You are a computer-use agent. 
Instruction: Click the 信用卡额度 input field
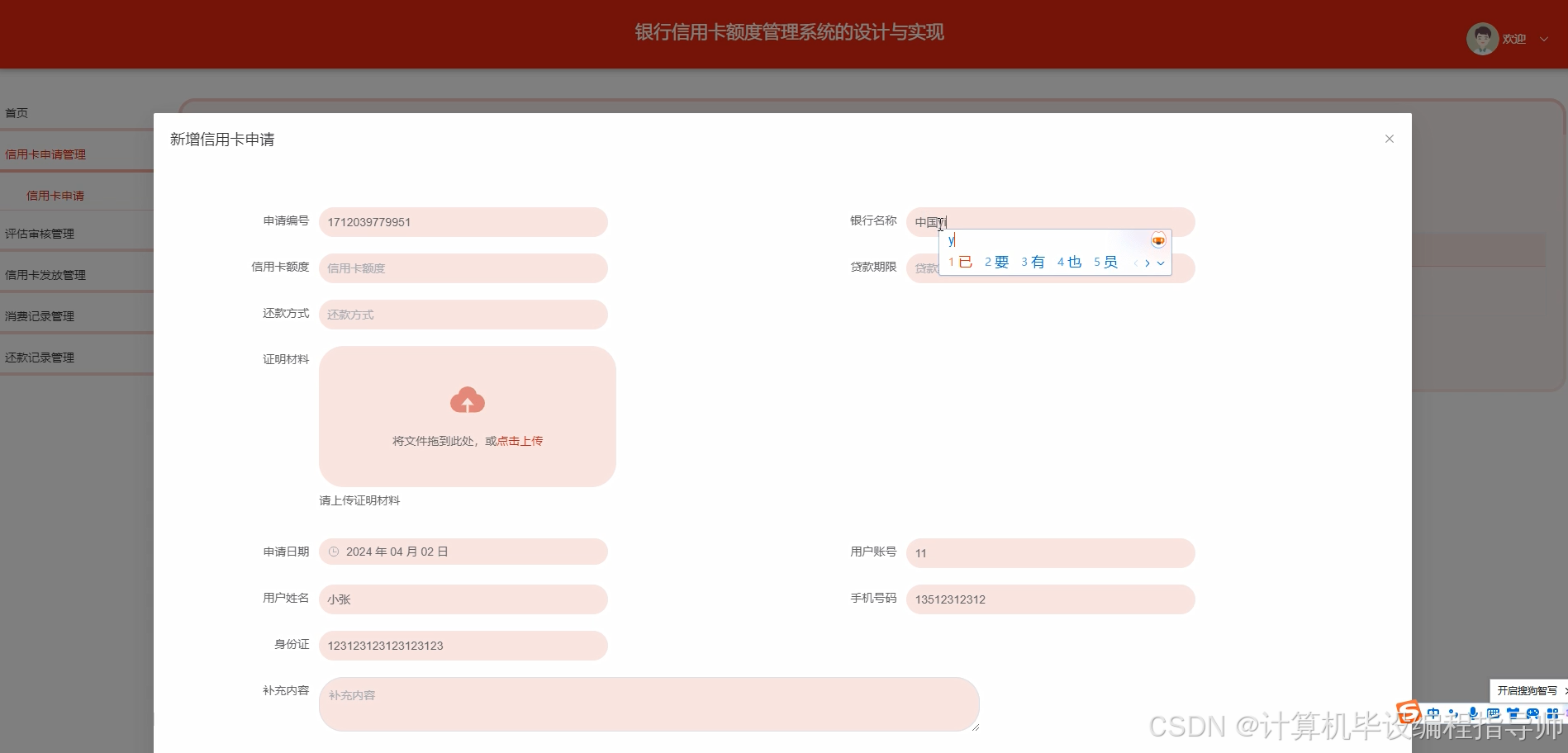463,268
